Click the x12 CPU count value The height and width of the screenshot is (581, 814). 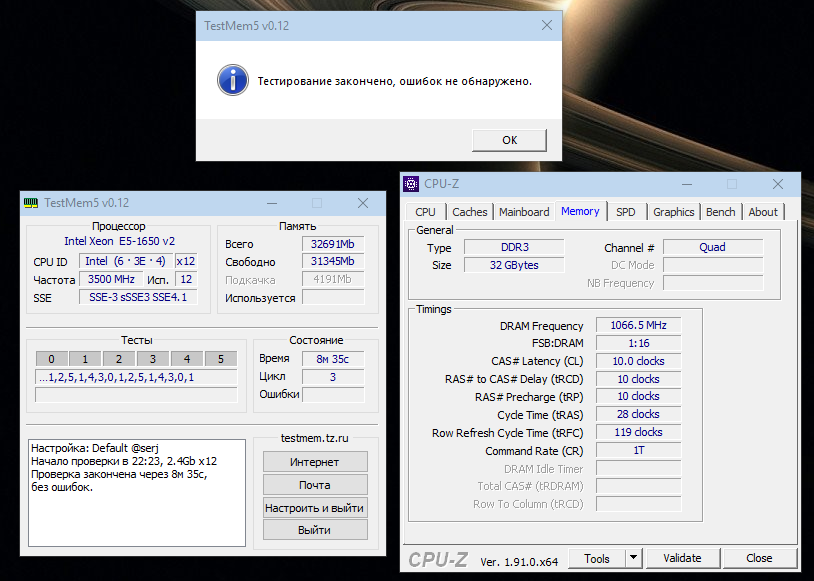186,261
